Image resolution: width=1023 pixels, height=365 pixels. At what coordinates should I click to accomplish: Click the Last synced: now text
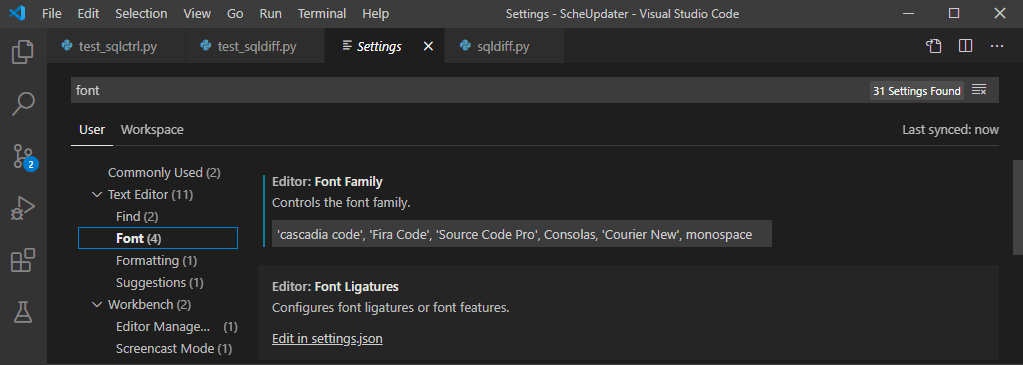(950, 129)
